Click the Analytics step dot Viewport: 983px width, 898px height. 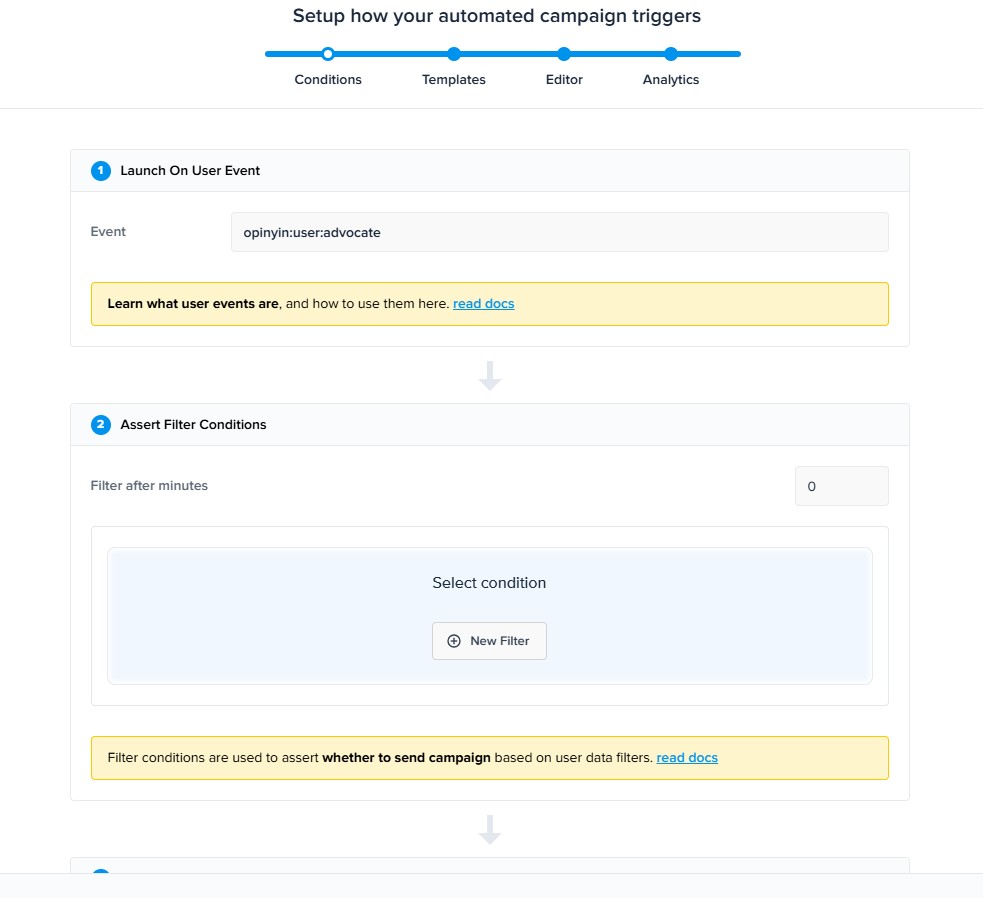tap(671, 54)
